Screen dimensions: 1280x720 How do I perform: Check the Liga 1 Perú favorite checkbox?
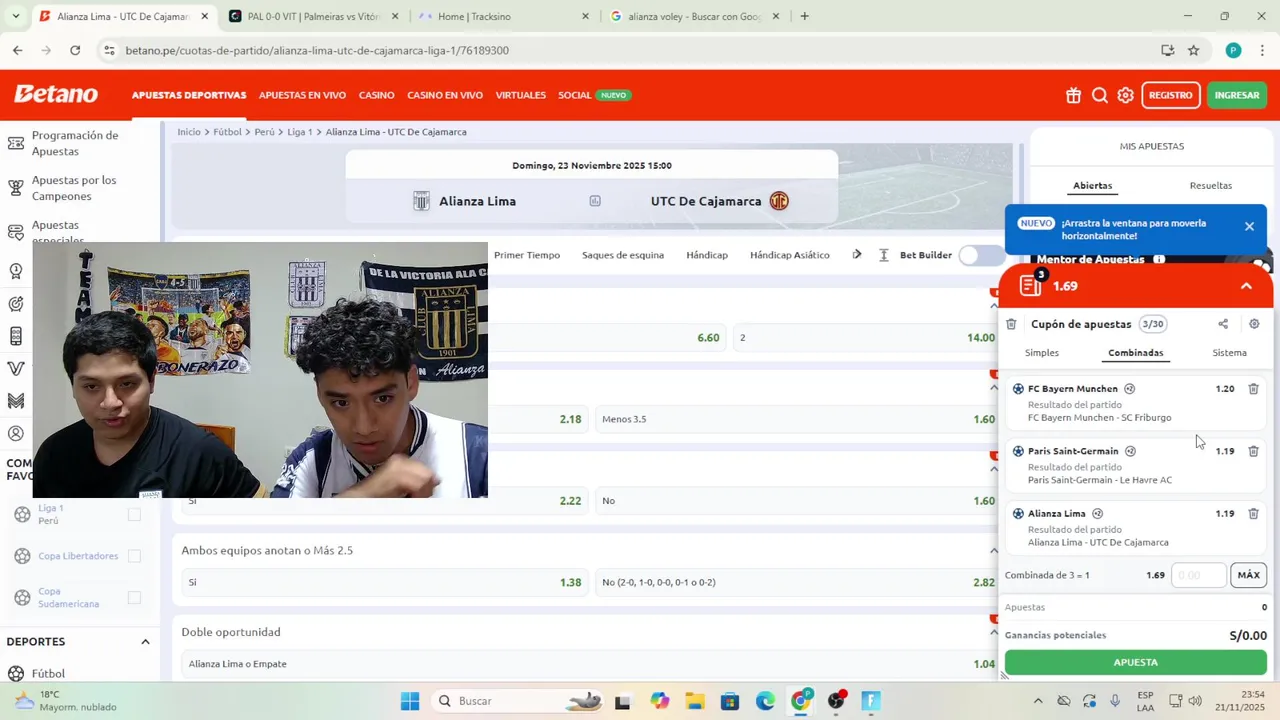[x=134, y=514]
